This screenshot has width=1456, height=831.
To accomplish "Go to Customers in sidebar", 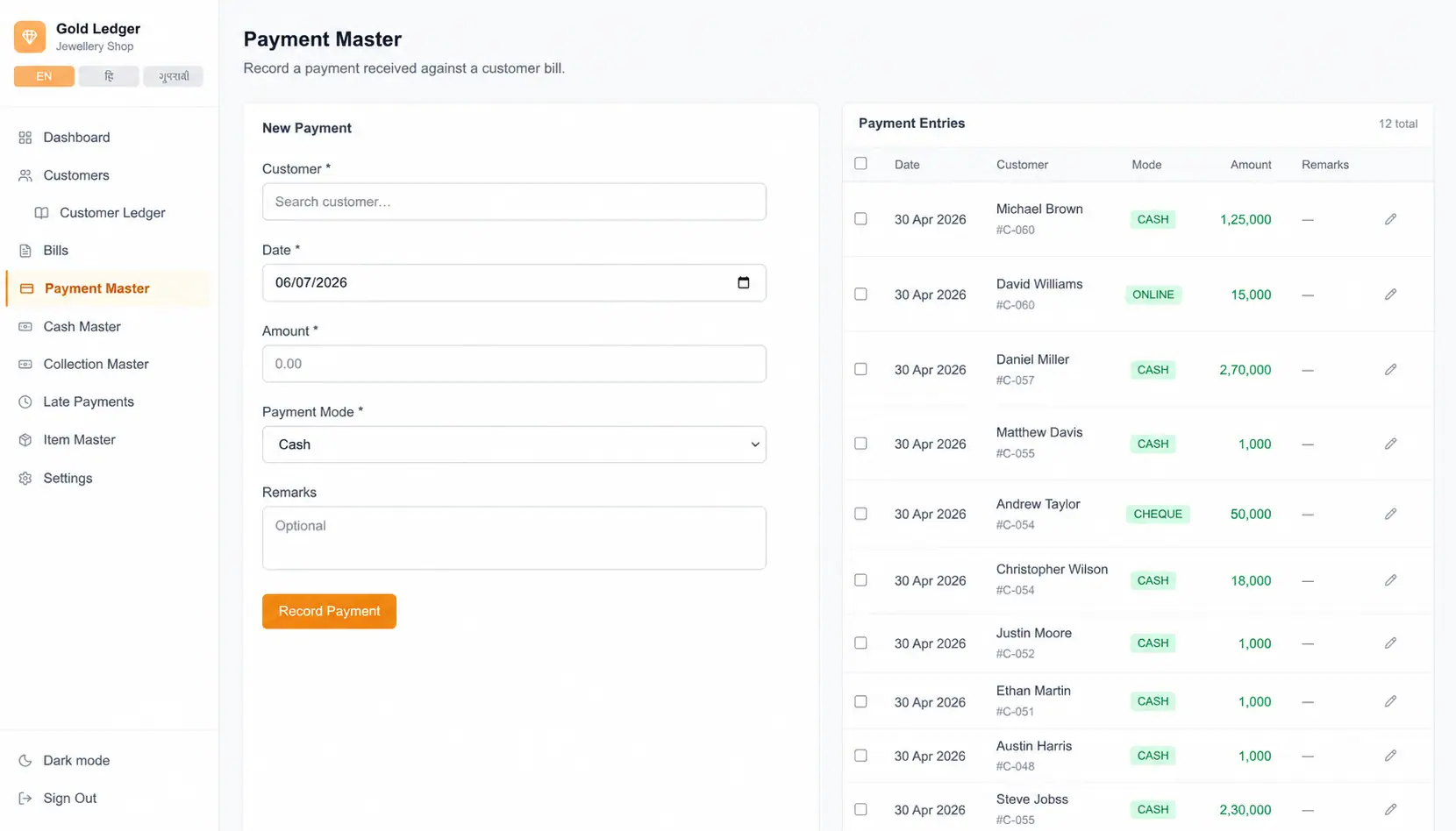I will pyautogui.click(x=108, y=175).
